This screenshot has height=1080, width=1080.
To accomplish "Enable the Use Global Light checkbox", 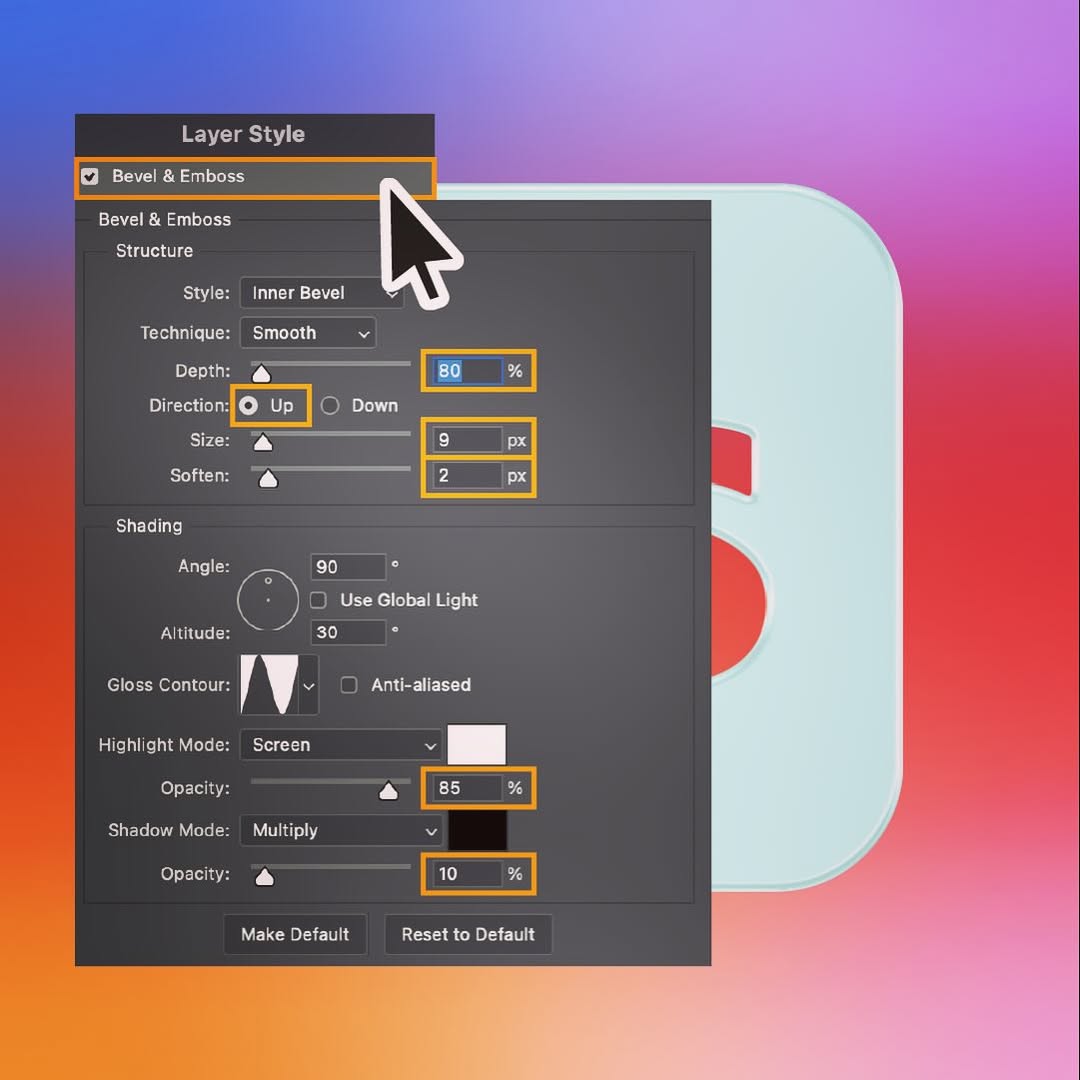I will point(318,600).
